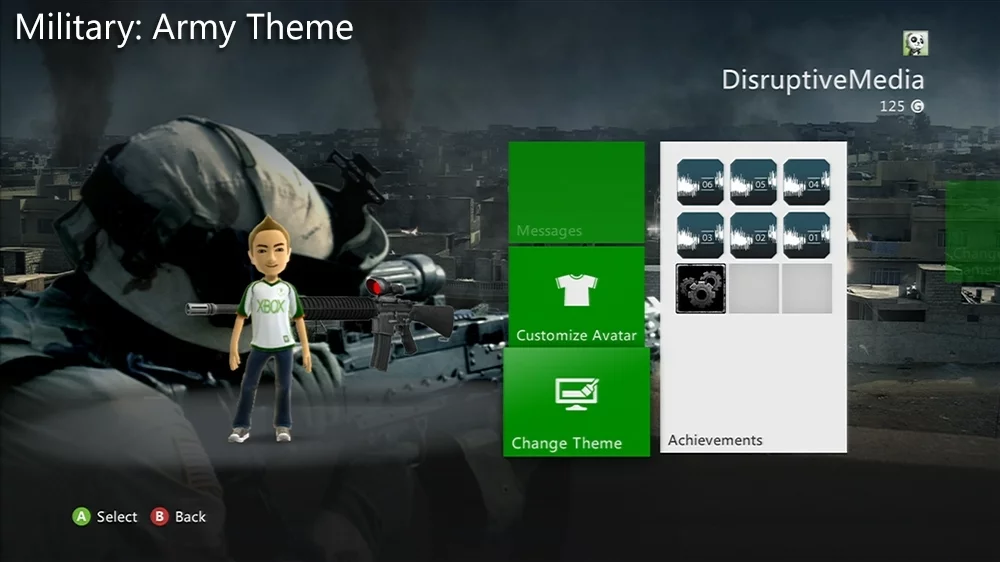Select the Xbox avatar figure
Image resolution: width=1000 pixels, height=562 pixels.
270,330
